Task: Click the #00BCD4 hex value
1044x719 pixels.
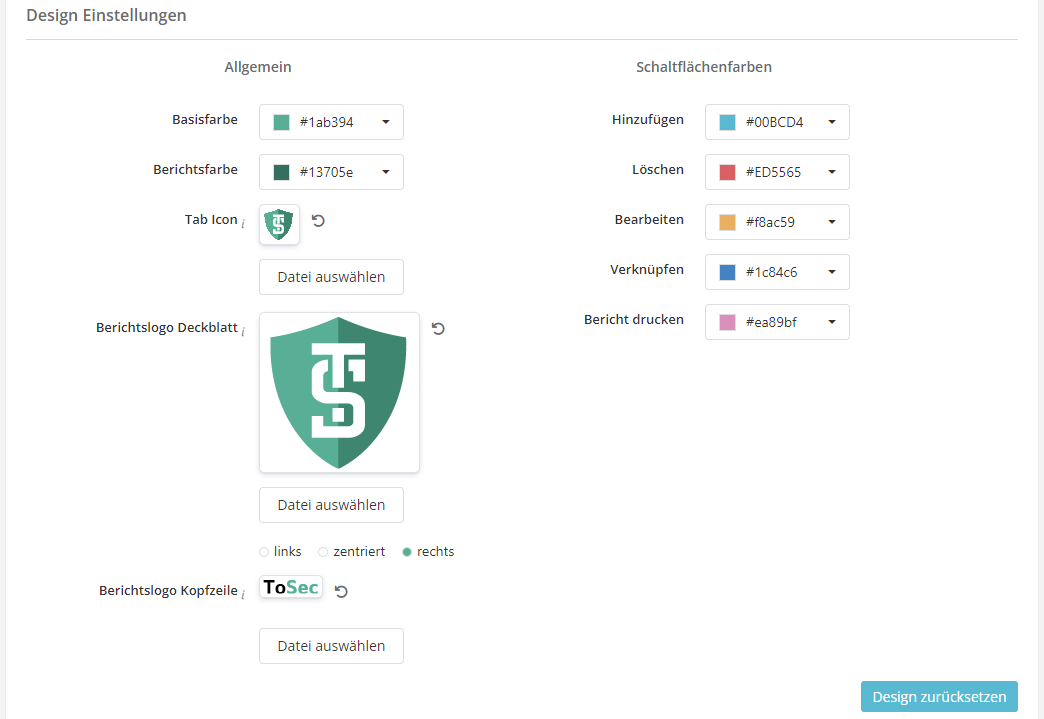Action: (x=774, y=122)
